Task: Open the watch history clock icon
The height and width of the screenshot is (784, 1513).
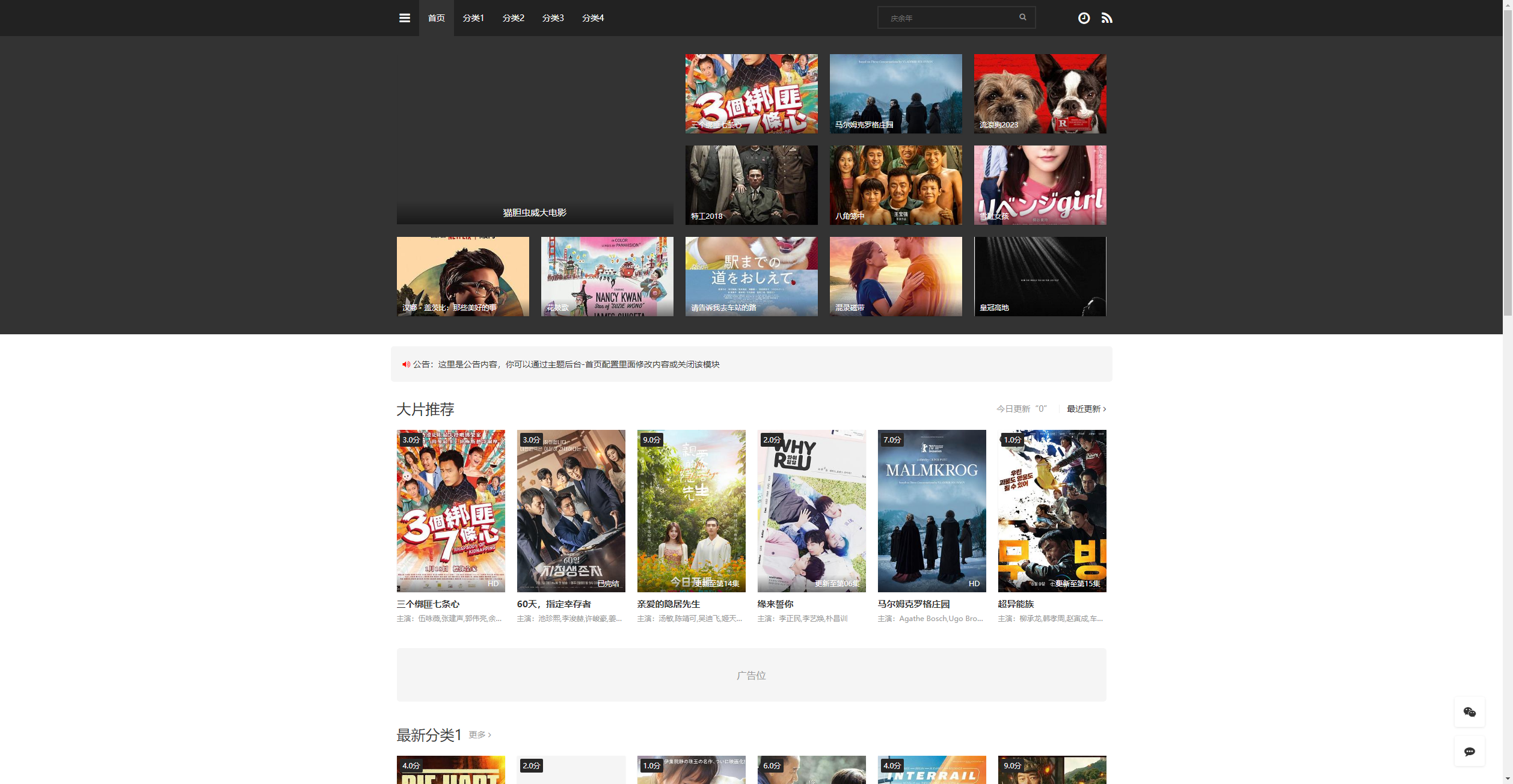Action: coord(1084,18)
